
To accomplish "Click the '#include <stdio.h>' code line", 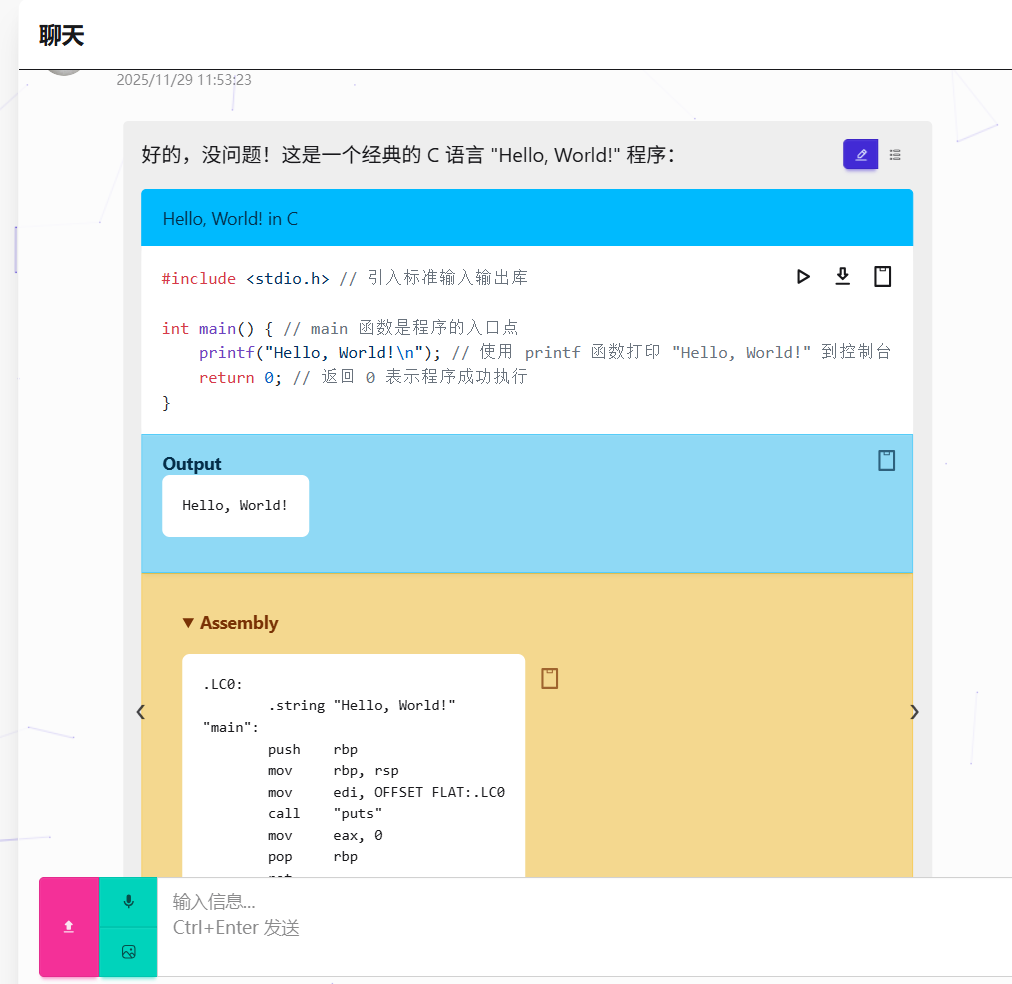I will [345, 278].
